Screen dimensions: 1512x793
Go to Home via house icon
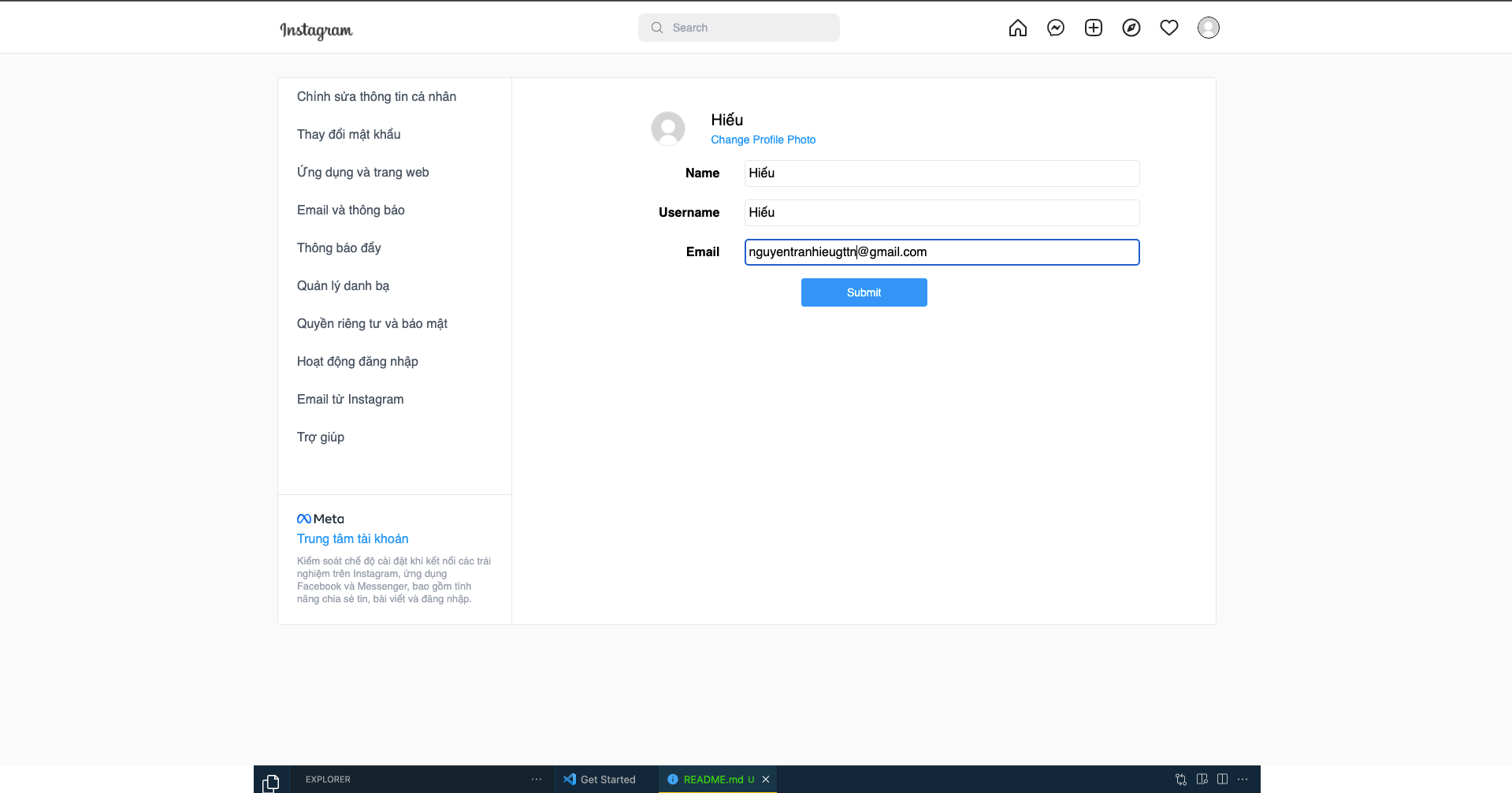[1017, 28]
